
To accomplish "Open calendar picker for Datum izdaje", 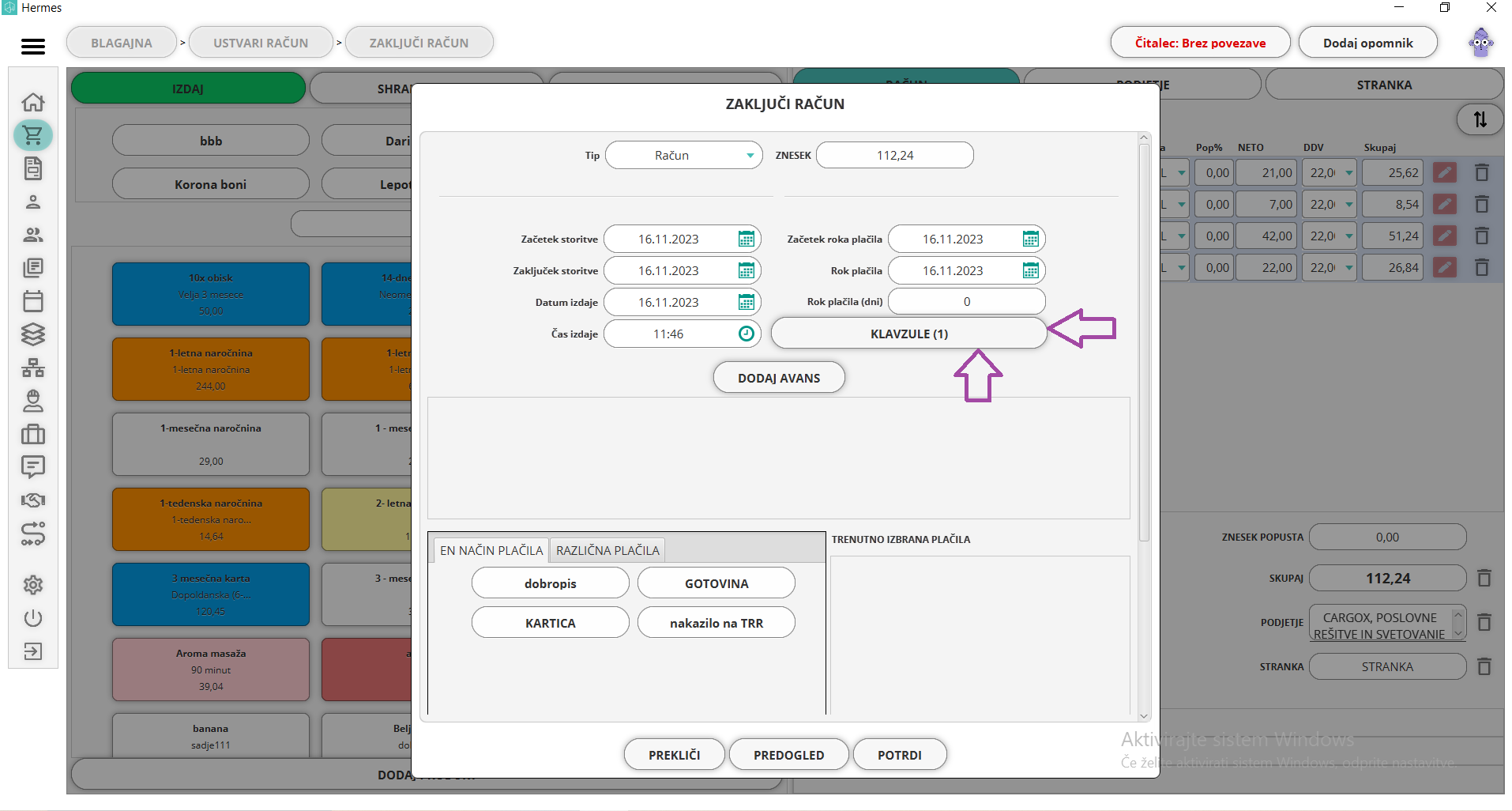I will pyautogui.click(x=747, y=302).
